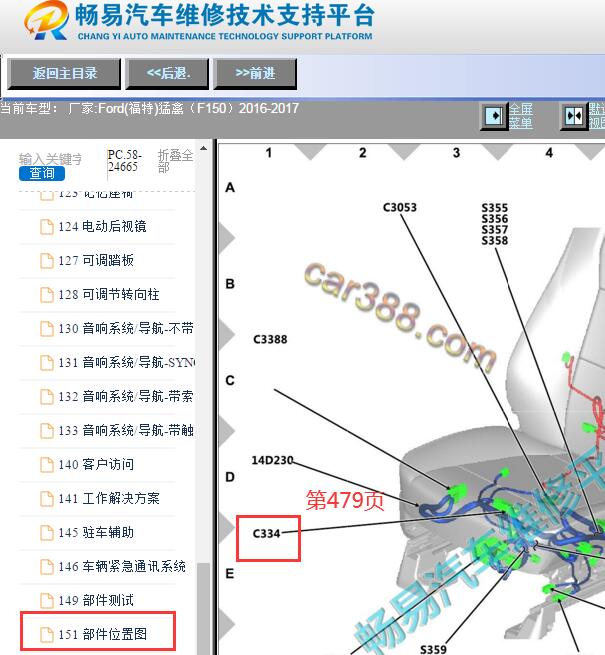The height and width of the screenshot is (655, 605).
Task: Select 132 音响系统/导航-带索 entry
Action: click(x=126, y=396)
